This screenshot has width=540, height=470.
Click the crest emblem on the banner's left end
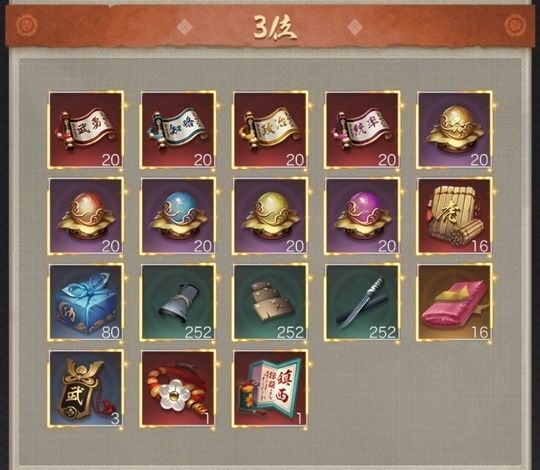(x=27, y=25)
